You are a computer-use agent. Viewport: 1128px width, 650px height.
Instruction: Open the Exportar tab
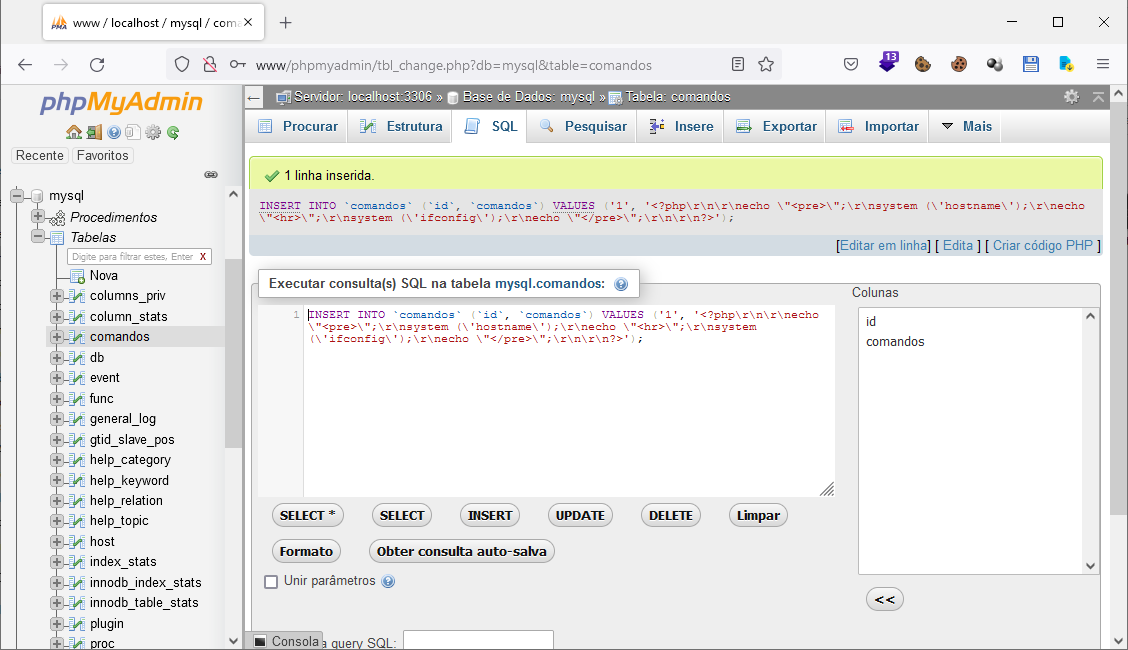pyautogui.click(x=776, y=127)
